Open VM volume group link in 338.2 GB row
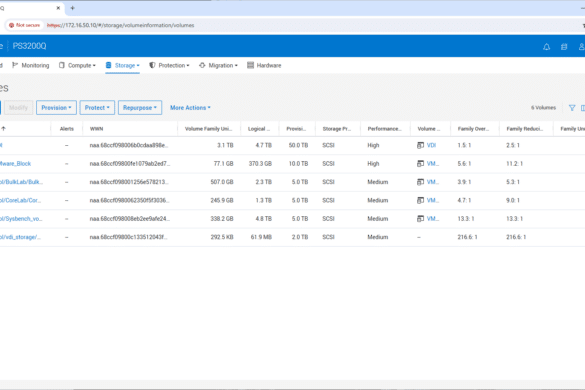The width and height of the screenshot is (585, 390). 433,218
